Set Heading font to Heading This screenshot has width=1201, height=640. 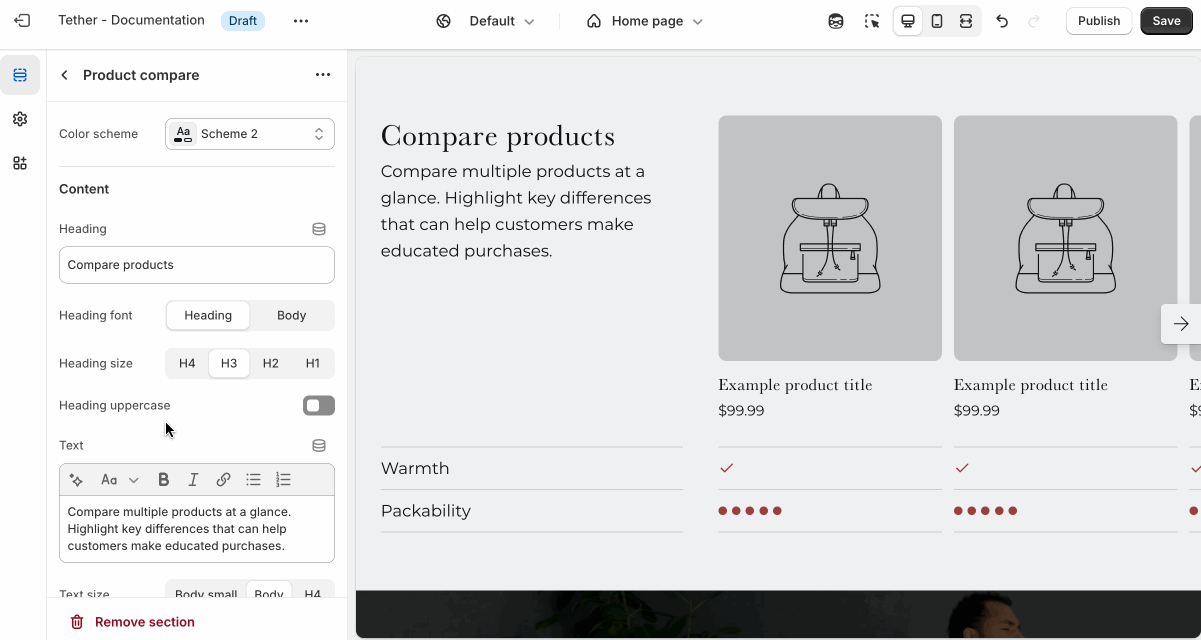(208, 315)
